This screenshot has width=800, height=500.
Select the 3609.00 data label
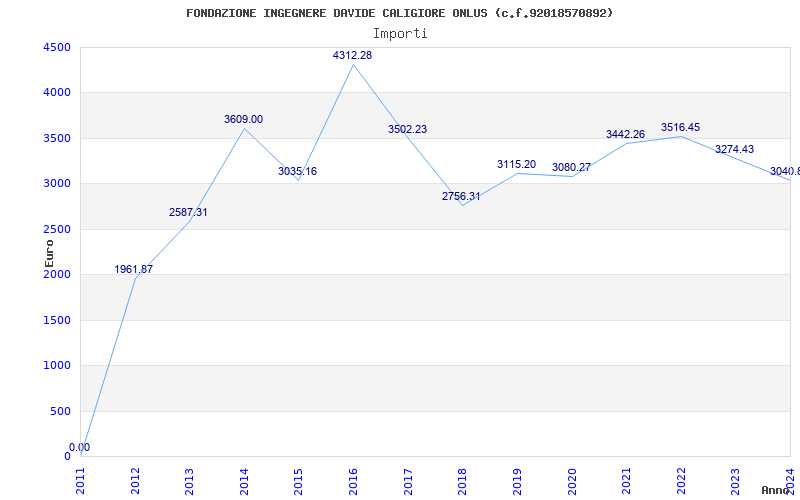(243, 119)
